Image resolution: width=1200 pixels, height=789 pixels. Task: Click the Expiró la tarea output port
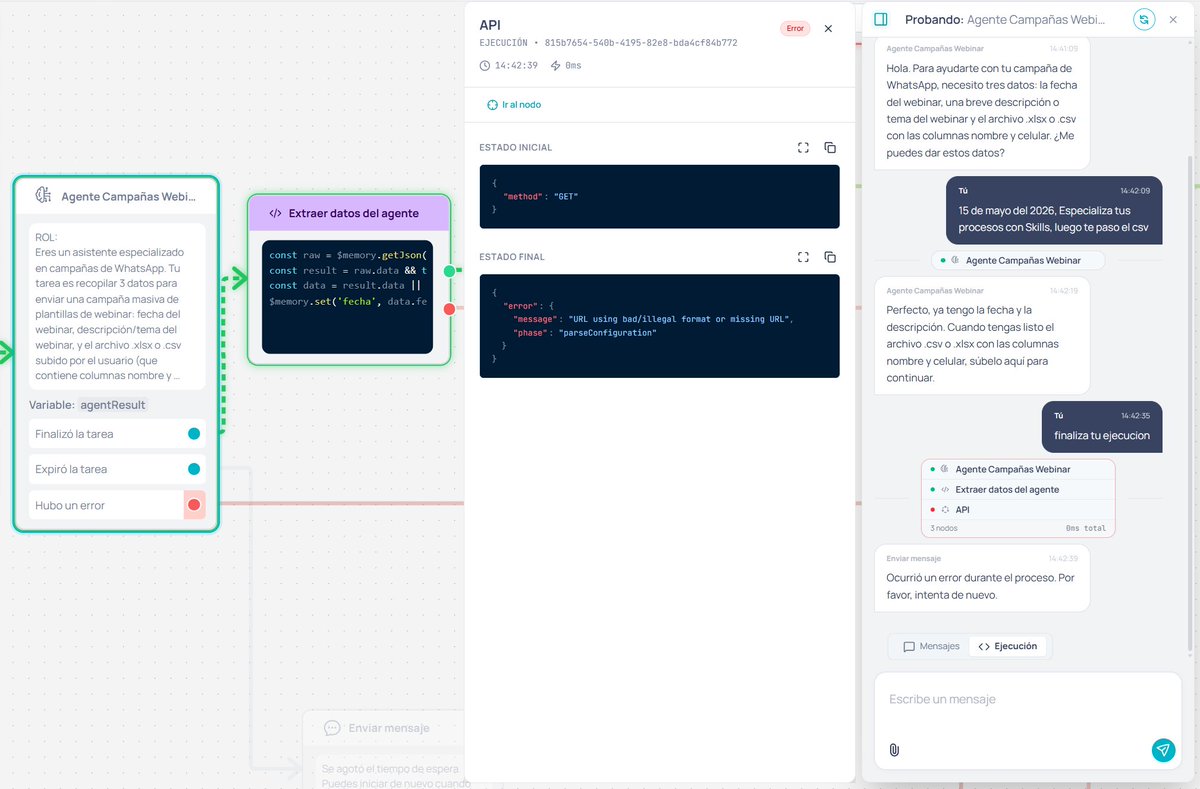click(x=194, y=469)
